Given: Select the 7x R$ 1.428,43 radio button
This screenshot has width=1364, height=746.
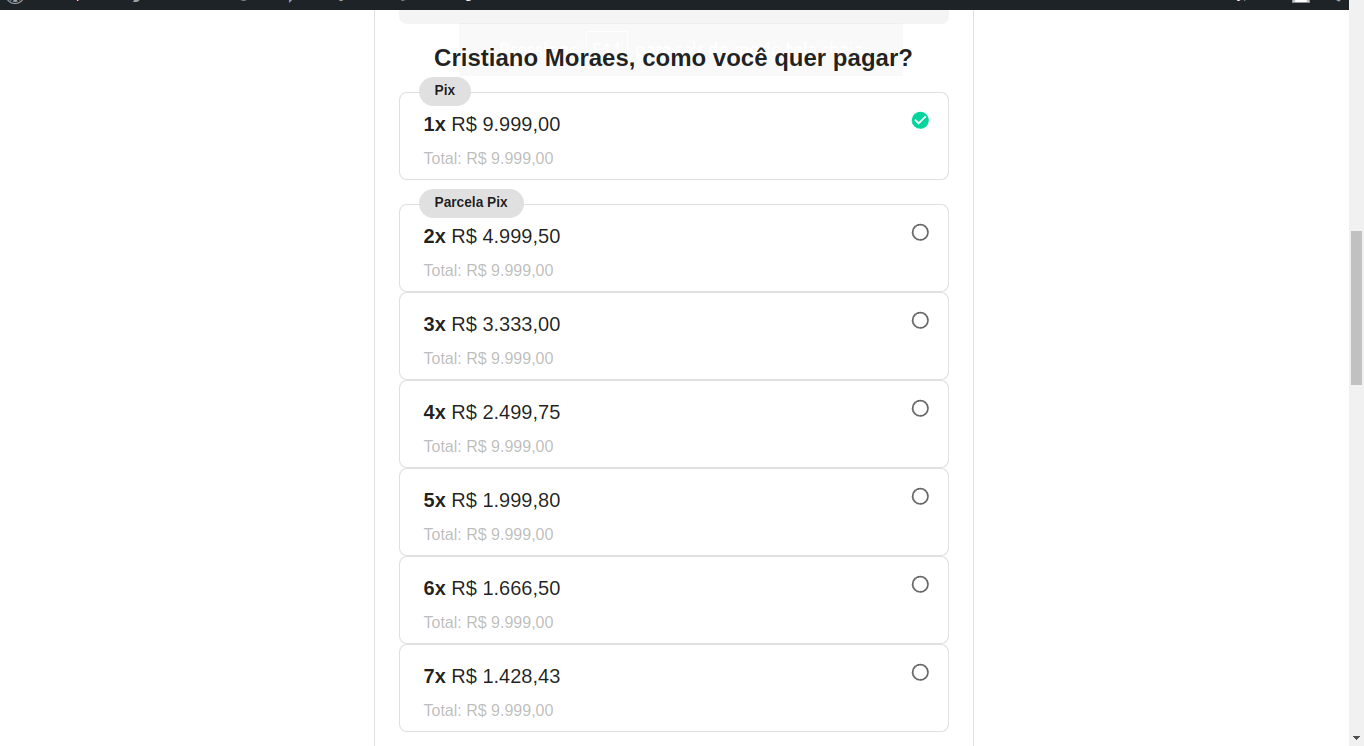Looking at the screenshot, I should (920, 672).
